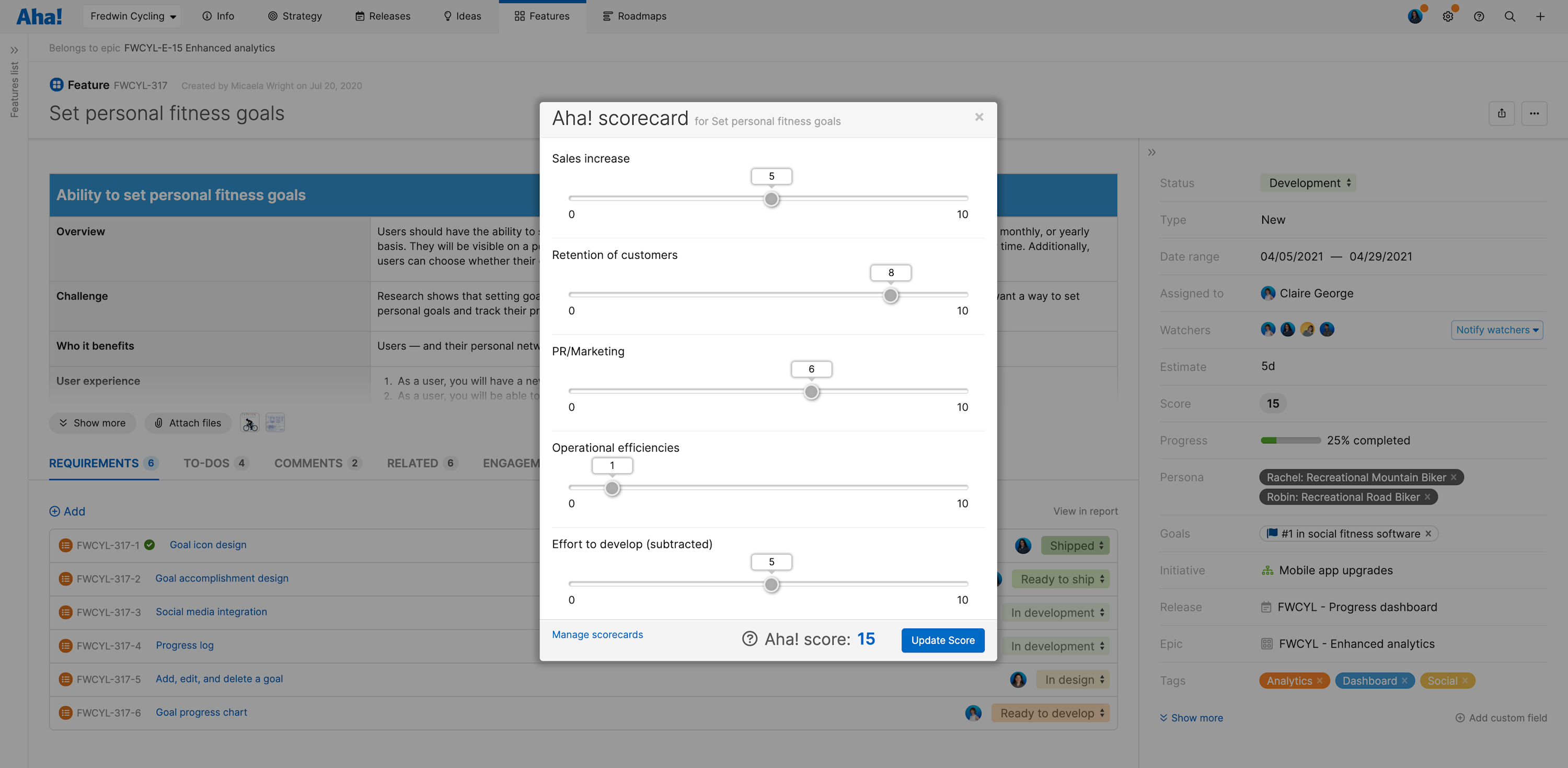1568x768 pixels.
Task: Click Effort to develop slider handle
Action: 771,584
